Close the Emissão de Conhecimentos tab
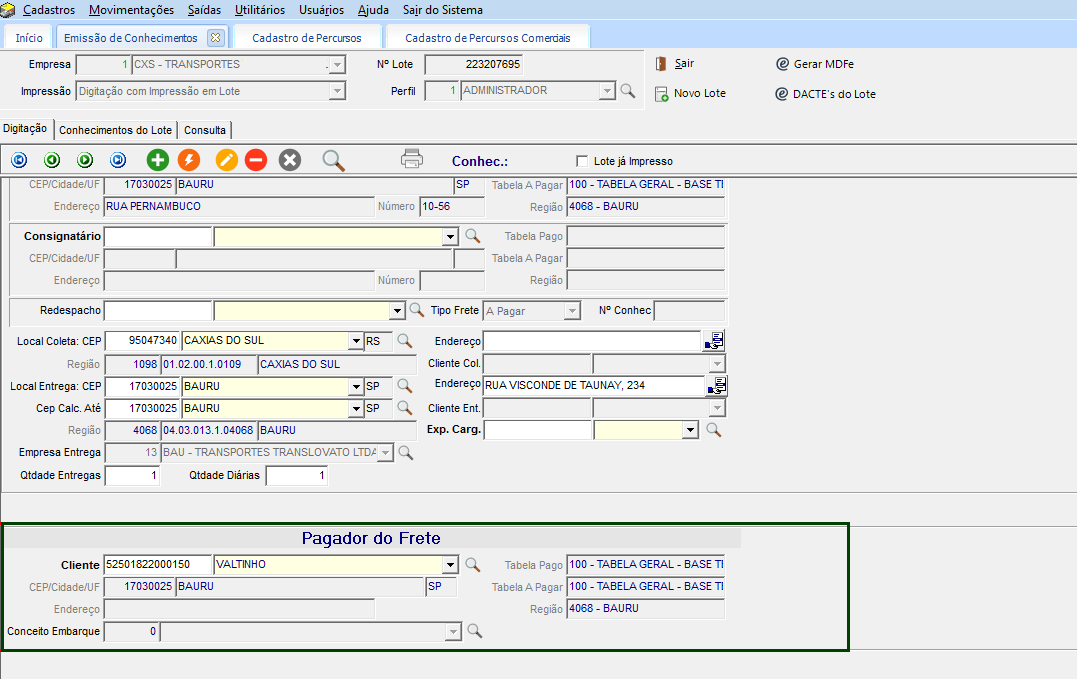The height and width of the screenshot is (679, 1077). 214,38
